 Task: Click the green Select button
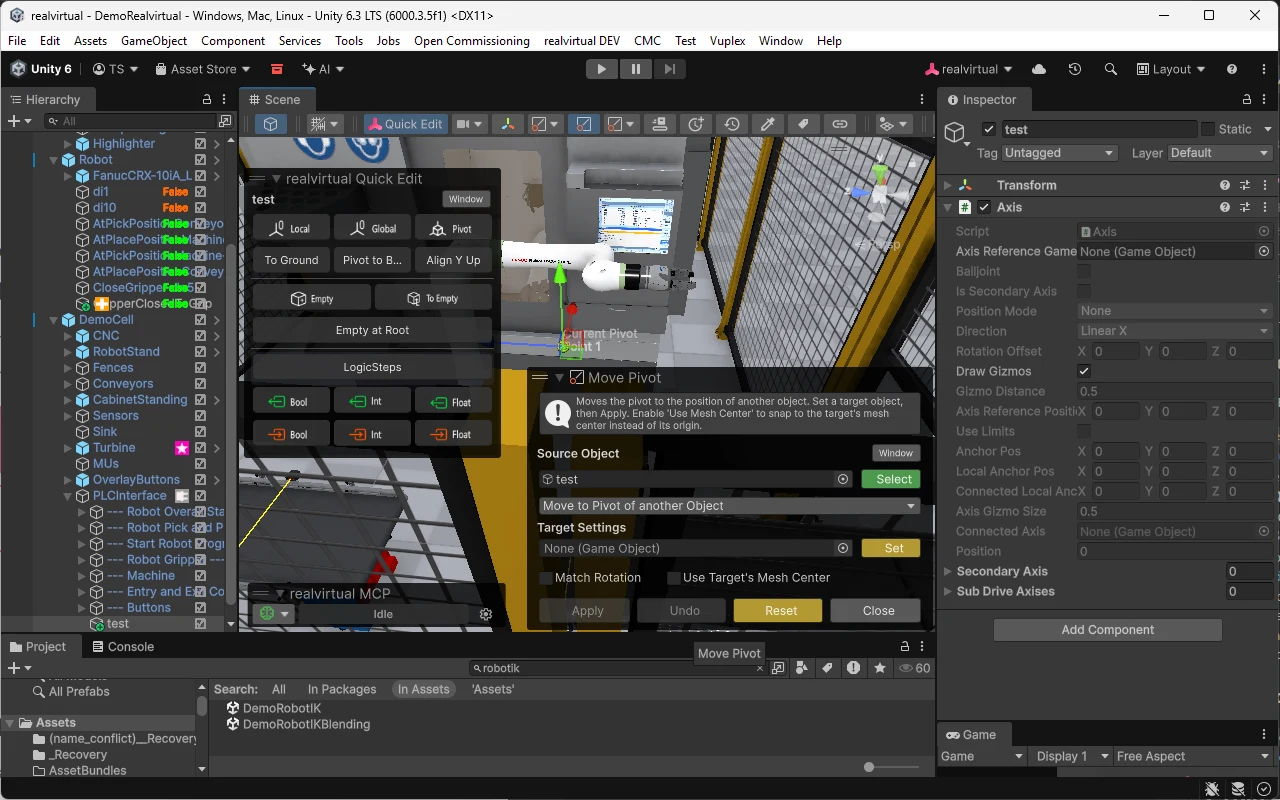tap(890, 479)
